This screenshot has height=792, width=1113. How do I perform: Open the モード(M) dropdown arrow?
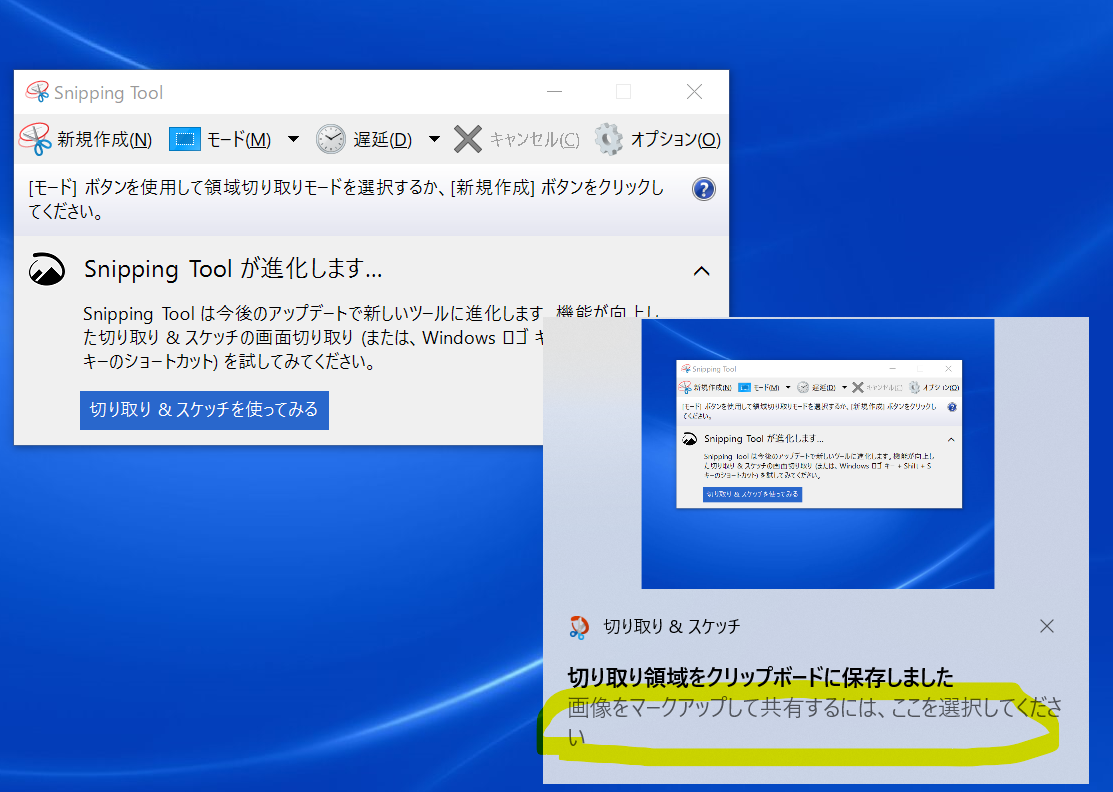click(x=293, y=139)
